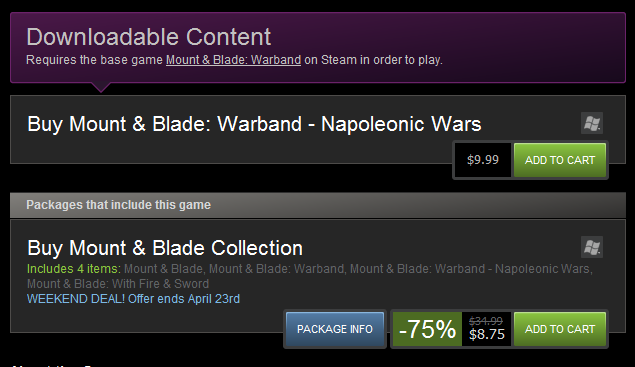The width and height of the screenshot is (635, 367).
Task: Click Windows platform icon for Napoleonic Wars
Action: tap(592, 123)
